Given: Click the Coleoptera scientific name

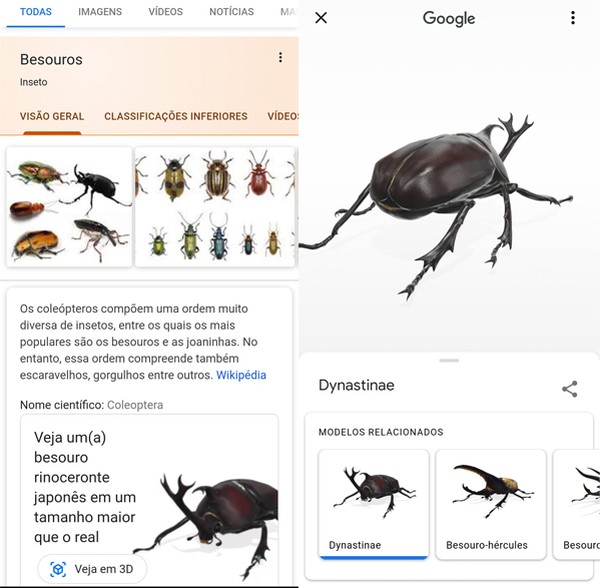Looking at the screenshot, I should 135,405.
